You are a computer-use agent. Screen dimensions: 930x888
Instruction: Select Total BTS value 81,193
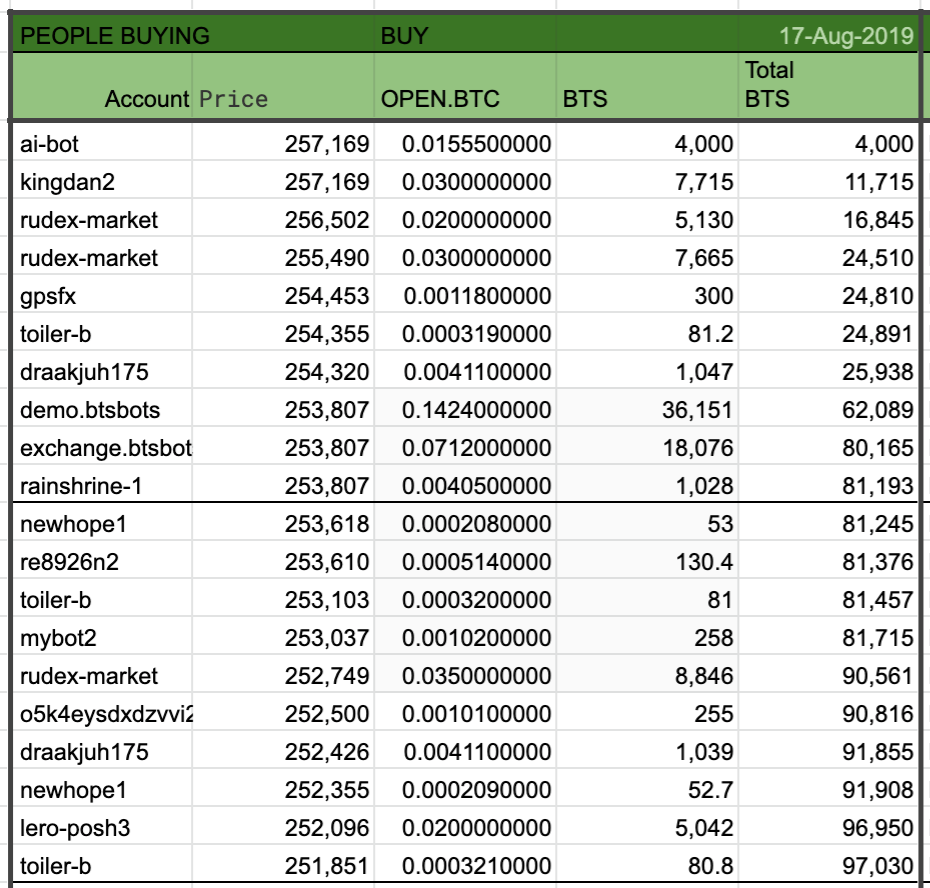pos(828,485)
